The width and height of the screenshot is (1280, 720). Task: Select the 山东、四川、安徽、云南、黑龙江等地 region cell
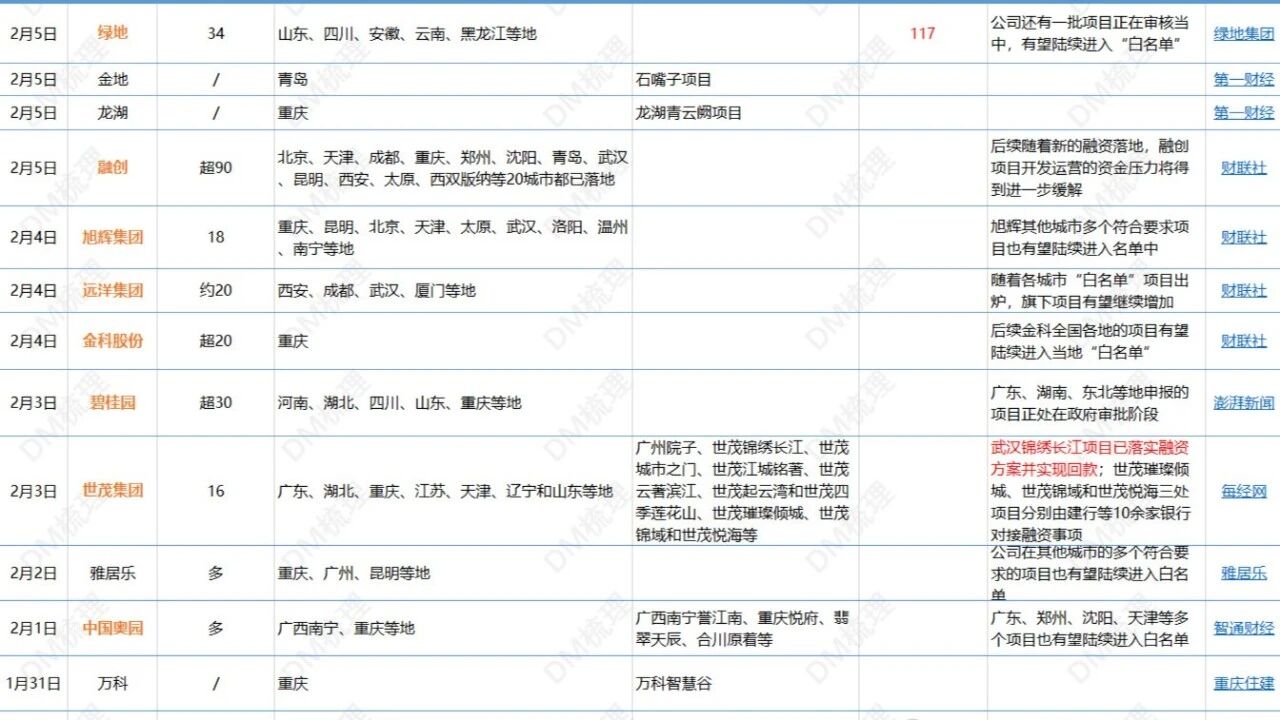pyautogui.click(x=453, y=33)
